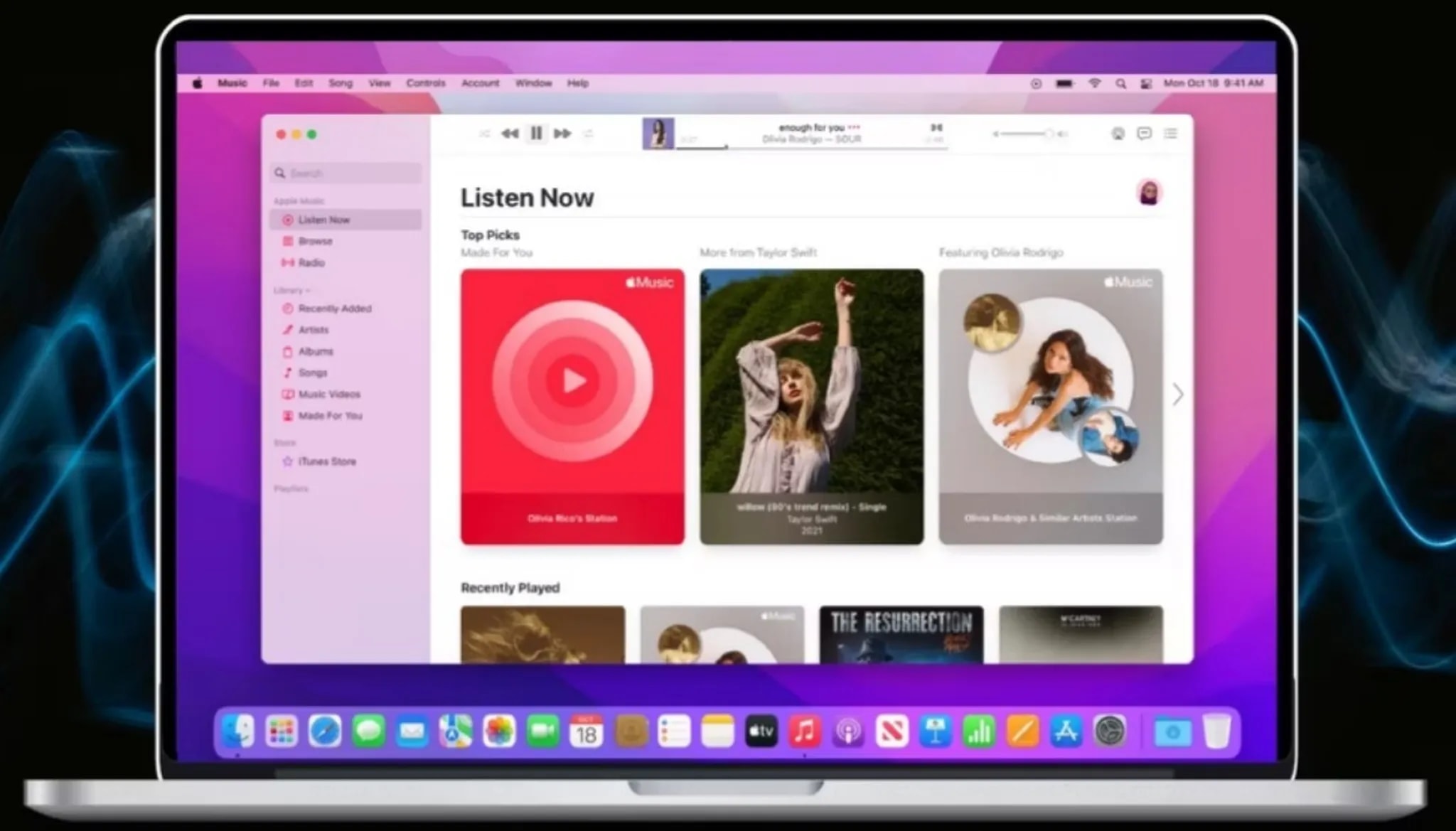Show the lyrics panel via the speech bubble
This screenshot has width=1456, height=831.
pyautogui.click(x=1143, y=133)
